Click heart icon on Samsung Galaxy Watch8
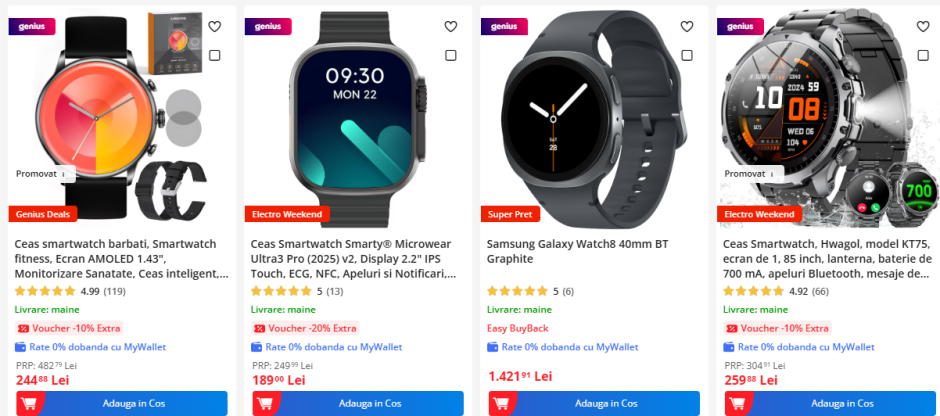This screenshot has width=940, height=416. pyautogui.click(x=687, y=26)
